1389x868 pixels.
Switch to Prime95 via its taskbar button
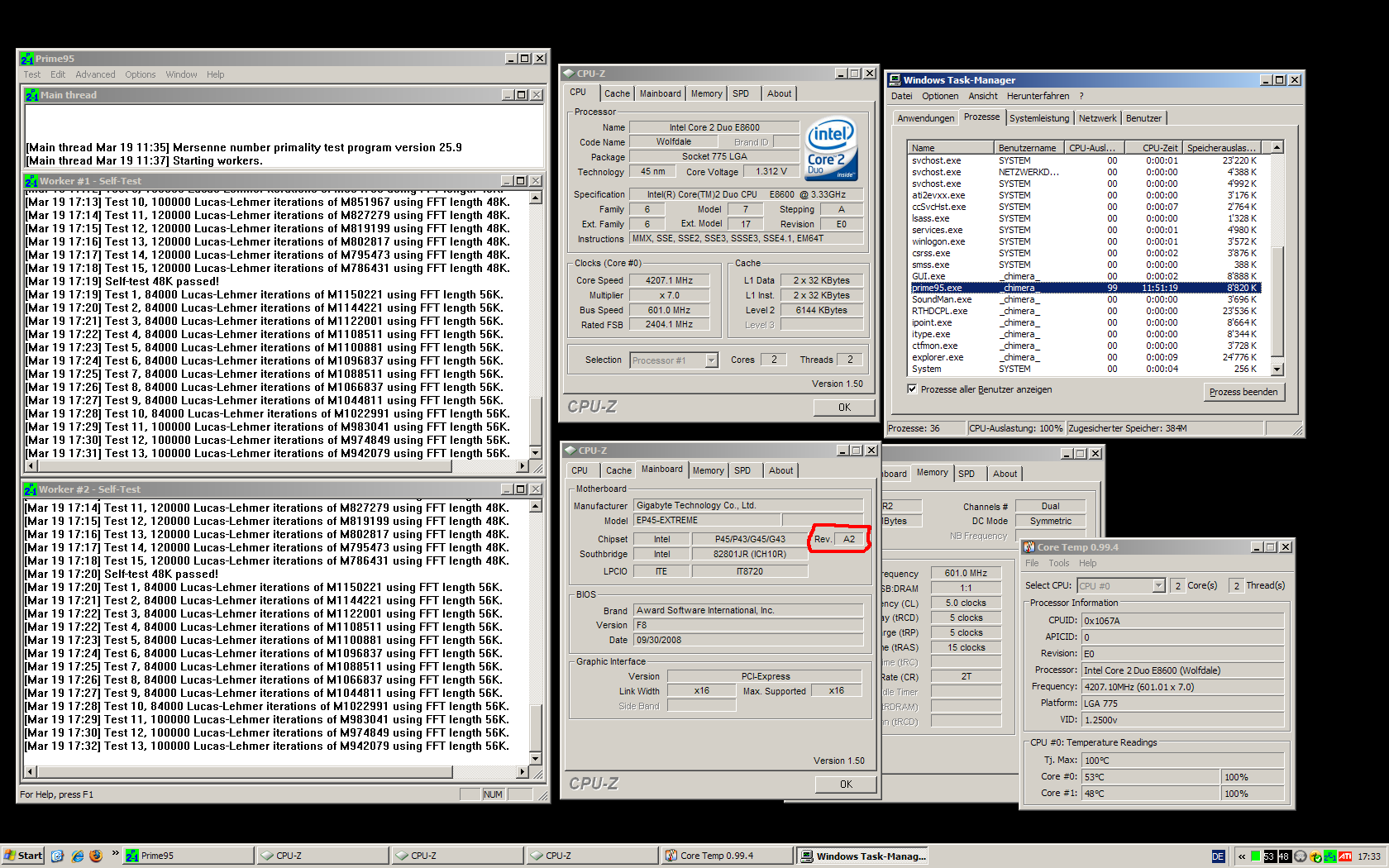(x=189, y=856)
